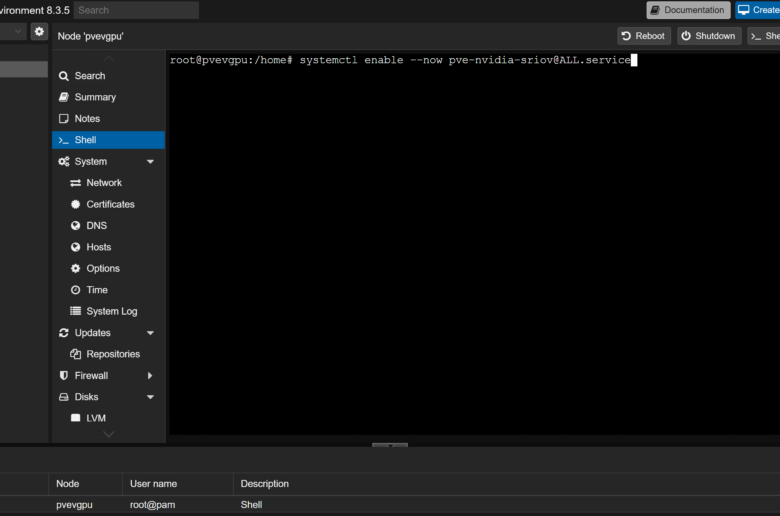Click the Node 'pvevgpu' title text
The image size is (780, 516).
click(90, 36)
